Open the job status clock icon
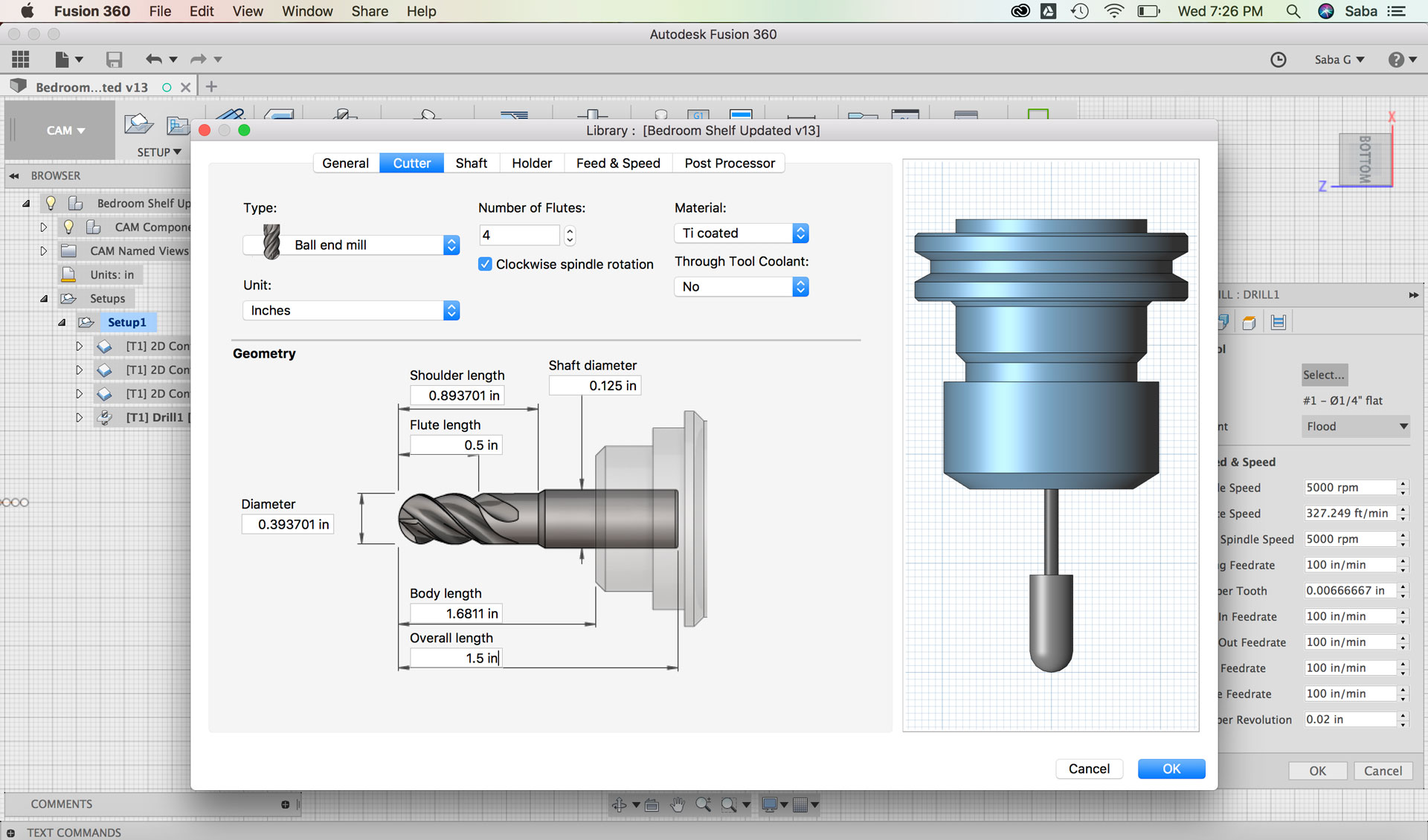 (1278, 59)
